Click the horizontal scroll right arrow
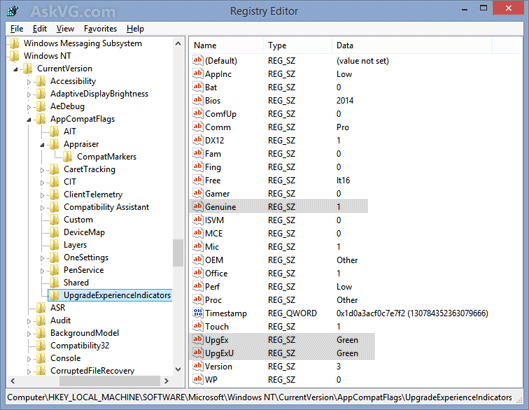529x410 pixels. [166, 381]
